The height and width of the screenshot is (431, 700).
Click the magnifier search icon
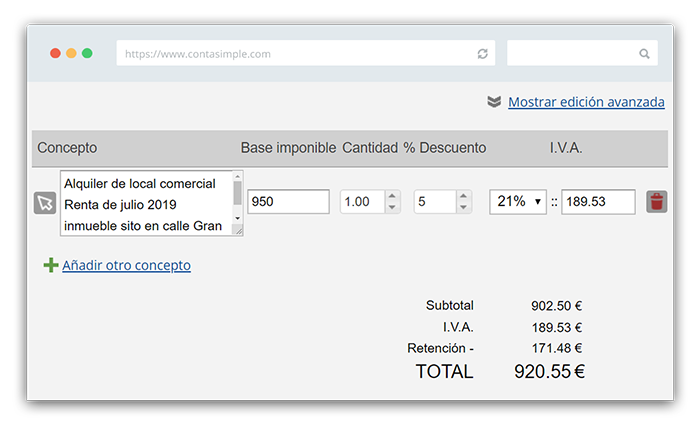[x=644, y=54]
